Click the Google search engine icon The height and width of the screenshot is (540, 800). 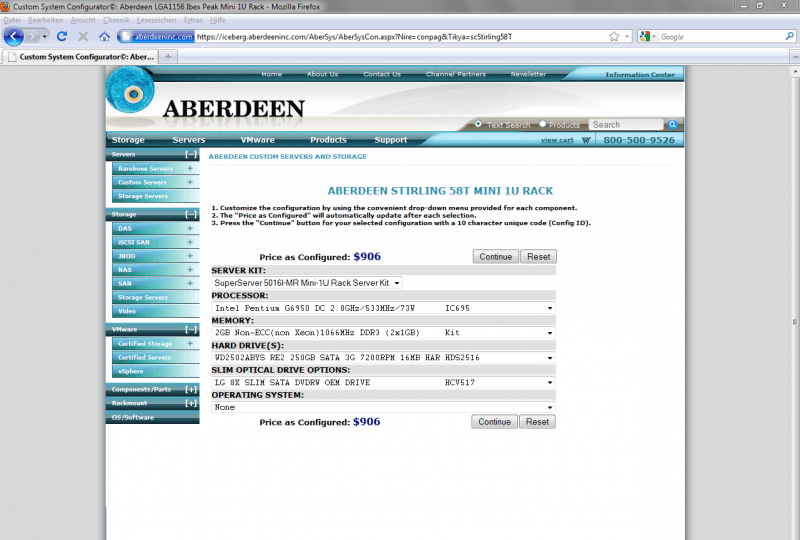(x=644, y=36)
